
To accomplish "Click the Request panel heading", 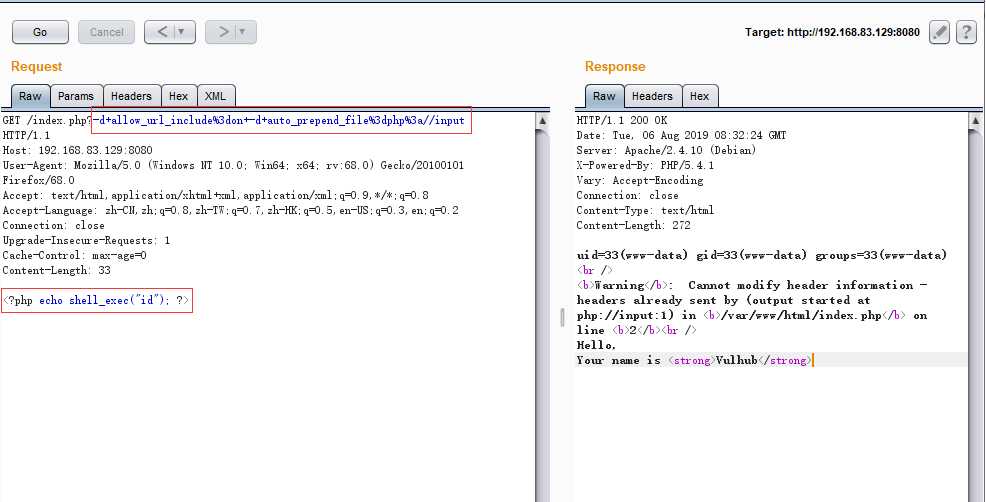I will 36,67.
